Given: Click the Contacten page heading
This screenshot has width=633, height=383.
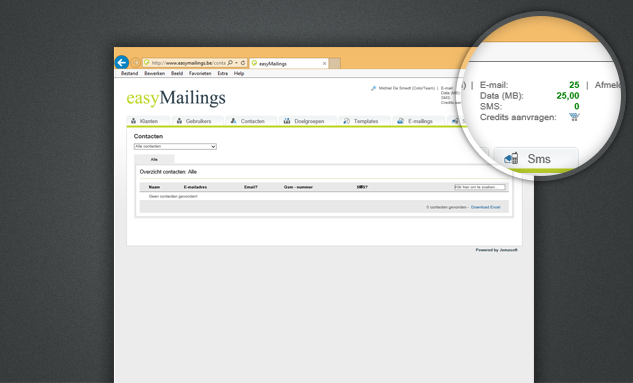Looking at the screenshot, I should coord(148,136).
